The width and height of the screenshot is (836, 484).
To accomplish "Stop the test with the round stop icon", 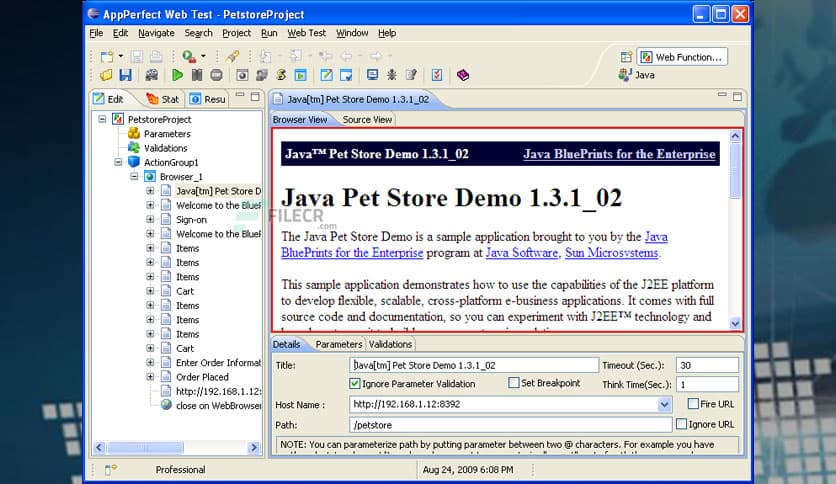I will [216, 75].
